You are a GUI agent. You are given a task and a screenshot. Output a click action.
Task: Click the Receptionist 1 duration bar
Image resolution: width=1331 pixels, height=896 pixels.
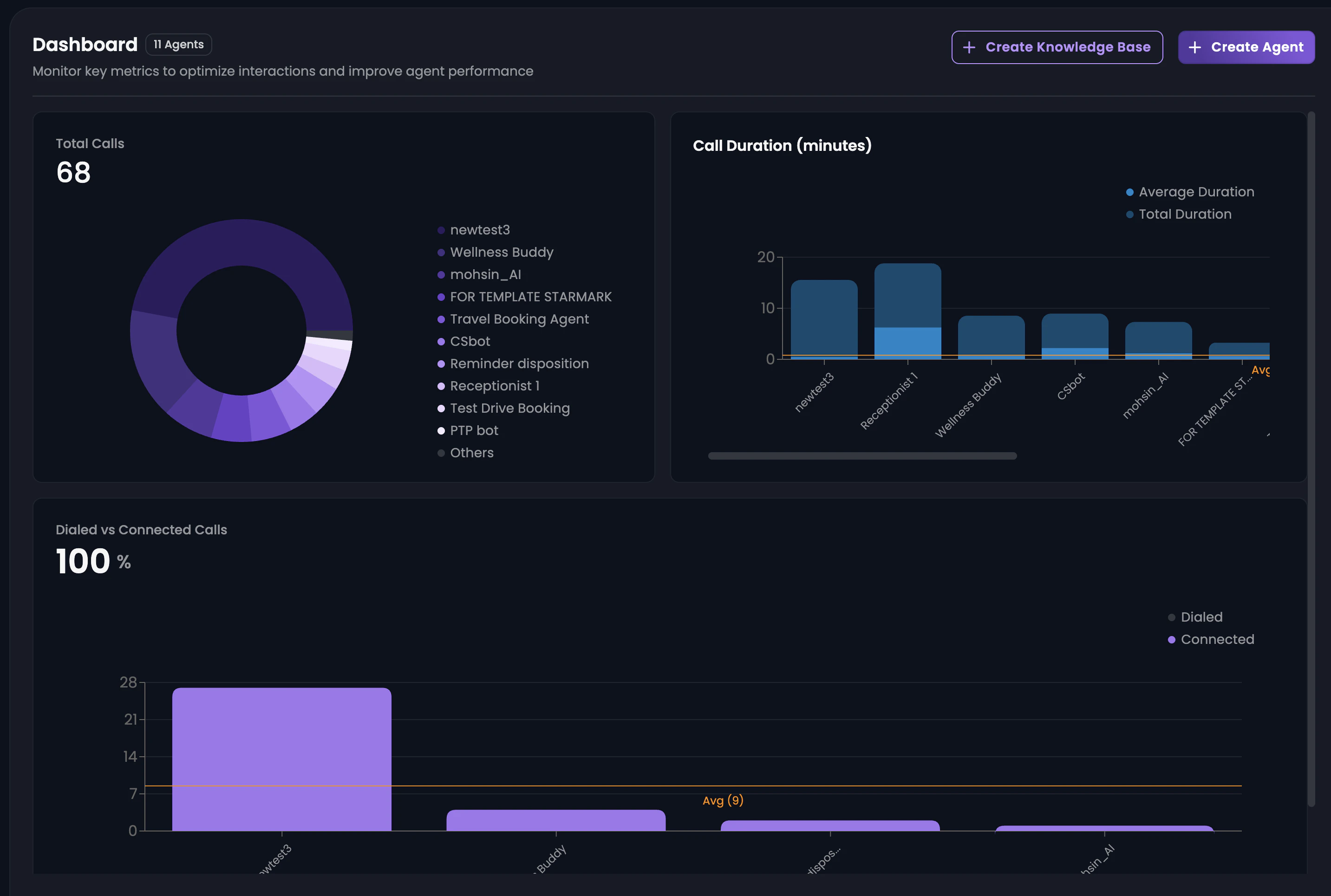point(907,297)
